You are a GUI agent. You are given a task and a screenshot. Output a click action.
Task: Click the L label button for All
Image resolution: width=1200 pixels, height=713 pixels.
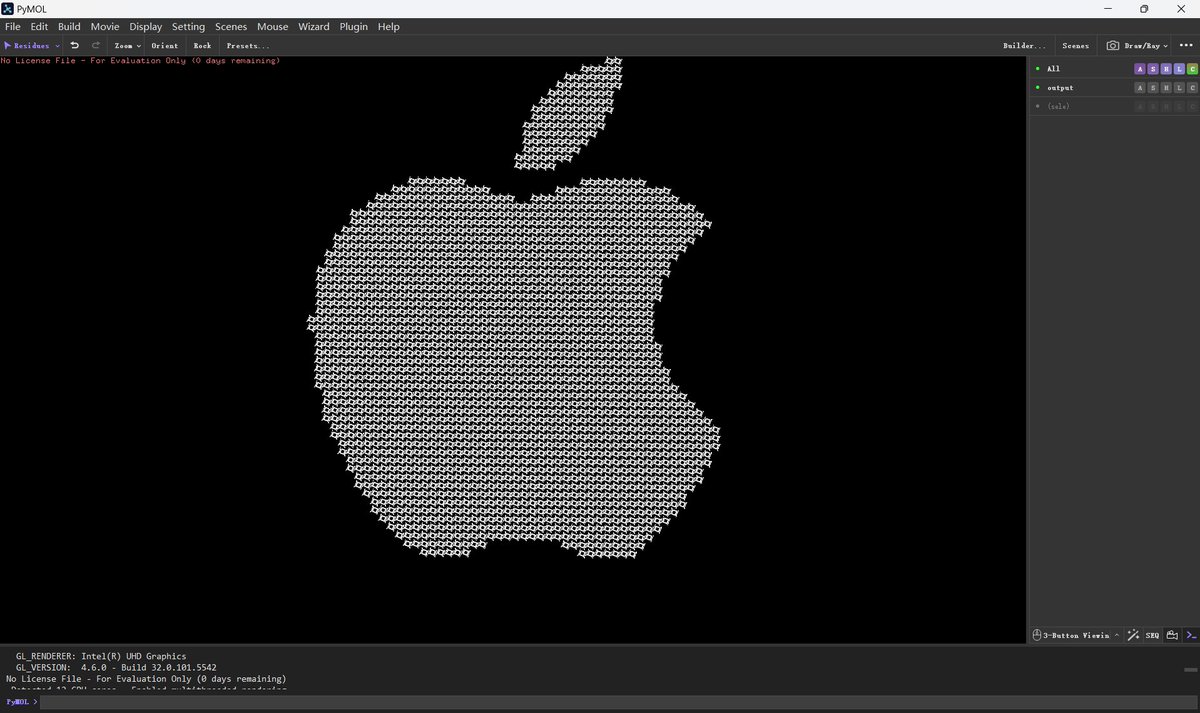[x=1179, y=69]
